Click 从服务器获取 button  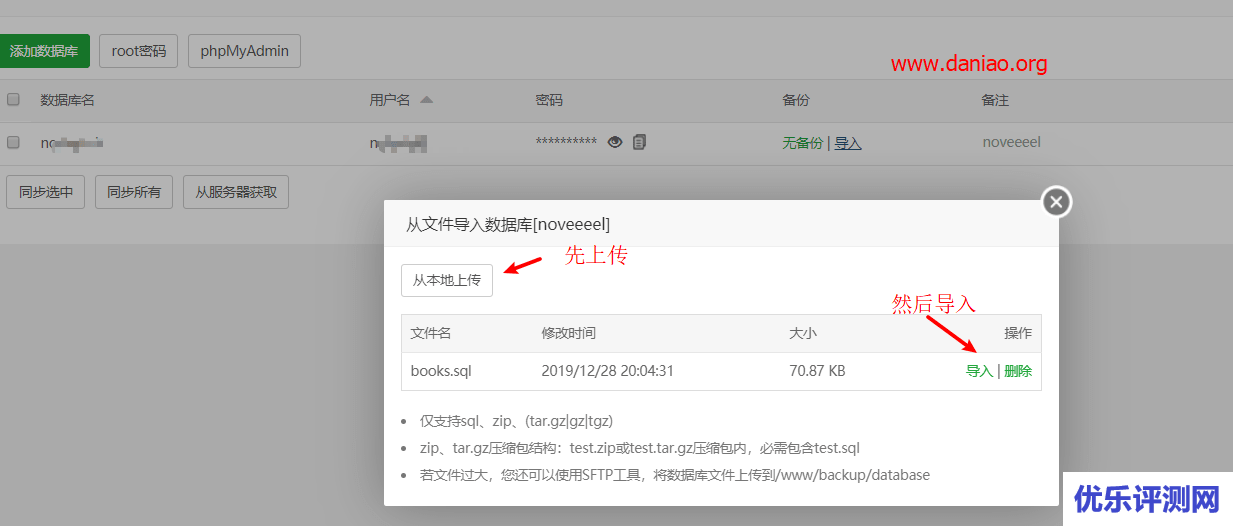coord(236,192)
